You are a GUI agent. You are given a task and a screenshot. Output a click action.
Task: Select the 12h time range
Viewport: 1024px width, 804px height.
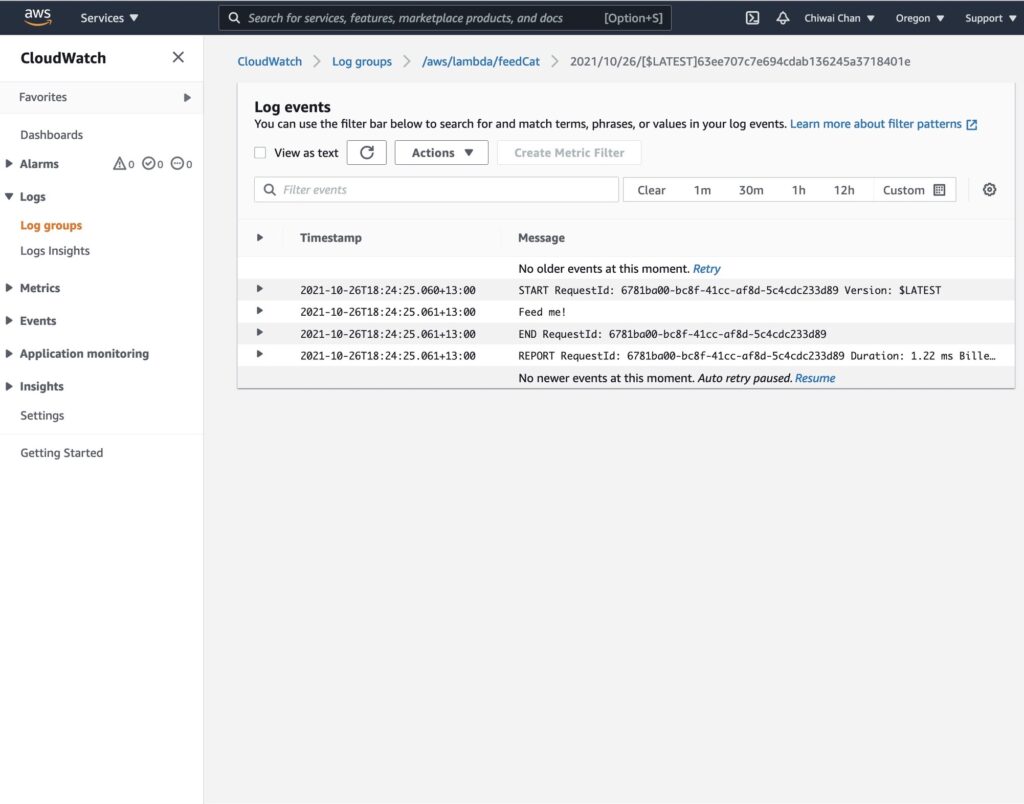coord(844,190)
